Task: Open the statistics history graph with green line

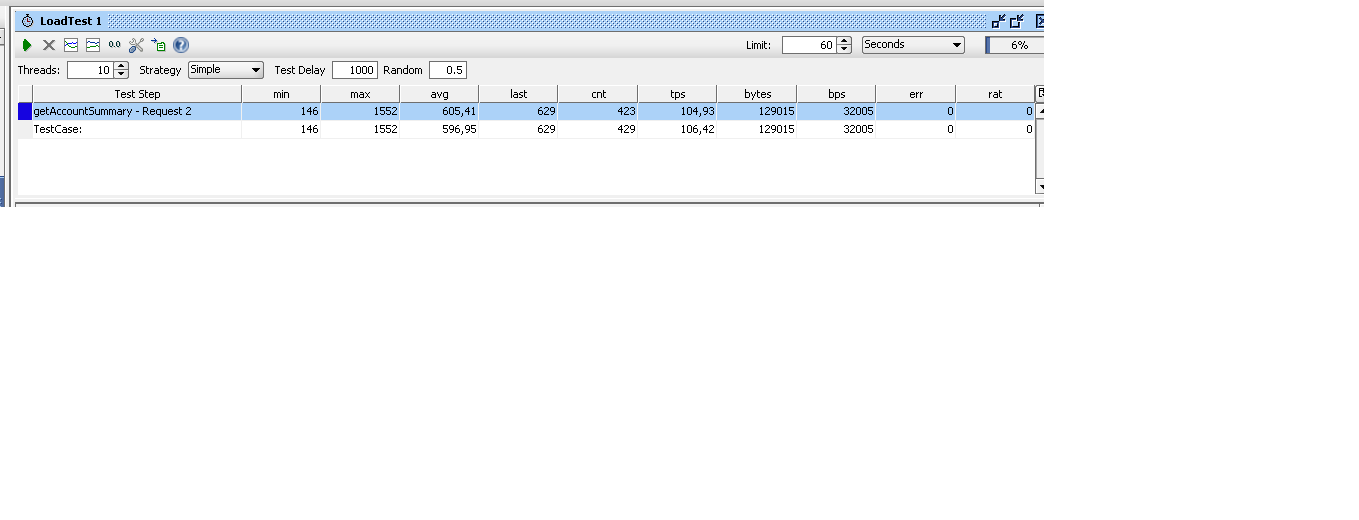Action: coord(93,45)
